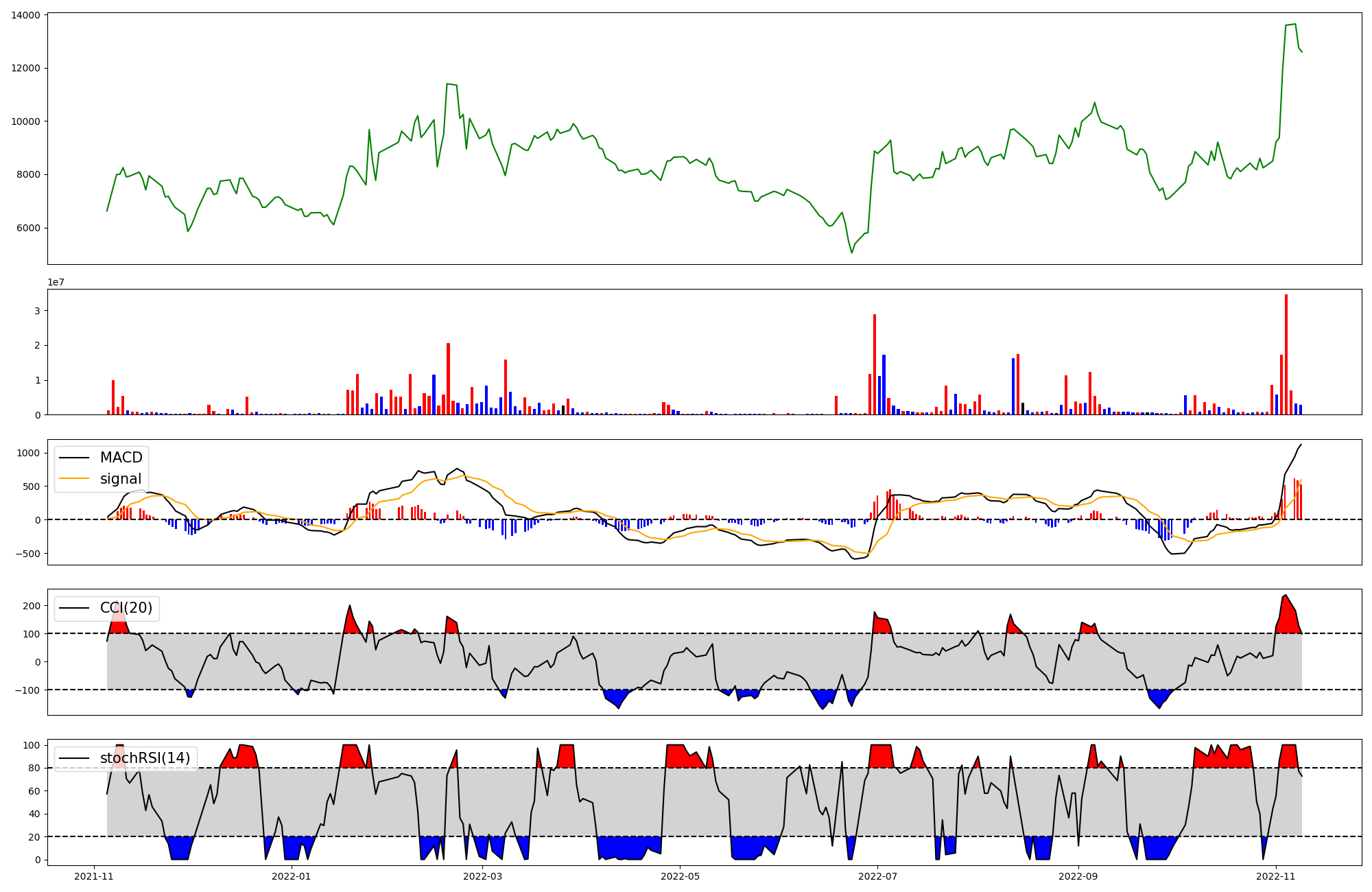Click the orange signal legend line sample
Viewport: 1372px width, 892px height.
coord(74,479)
